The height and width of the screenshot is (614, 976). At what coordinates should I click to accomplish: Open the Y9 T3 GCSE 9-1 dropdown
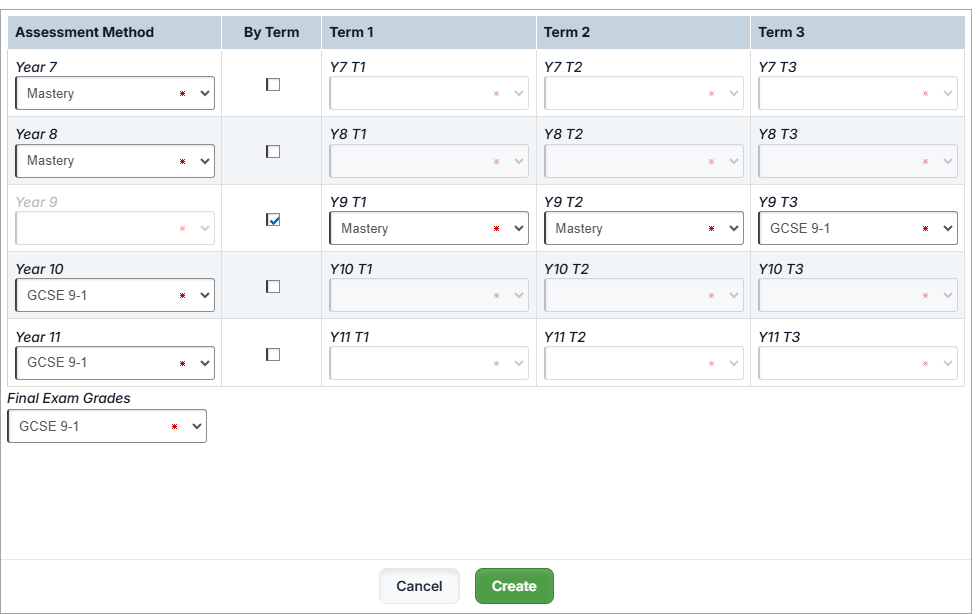click(857, 229)
